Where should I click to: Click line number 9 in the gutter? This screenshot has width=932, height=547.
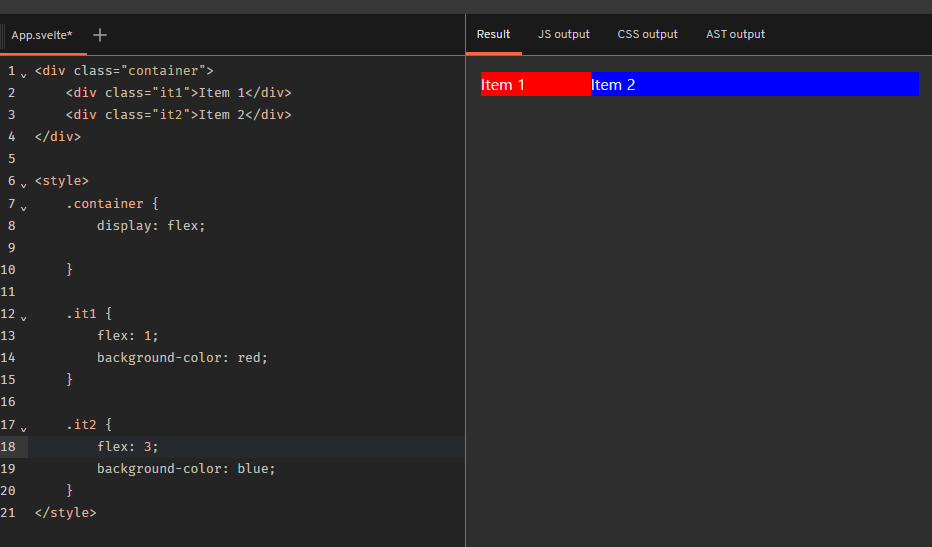click(x=11, y=247)
